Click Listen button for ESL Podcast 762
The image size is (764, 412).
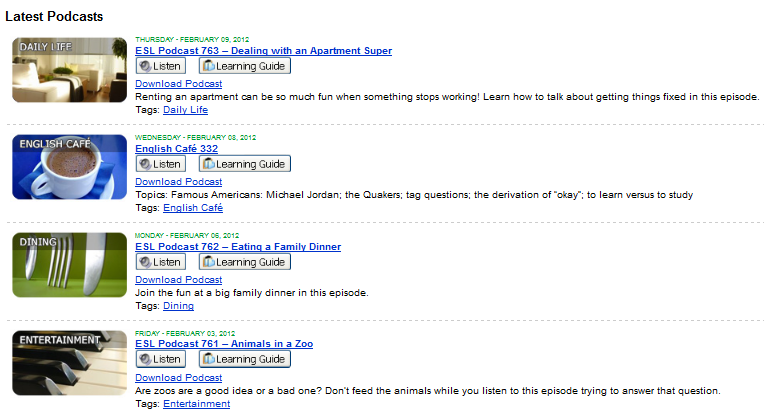[x=161, y=262]
